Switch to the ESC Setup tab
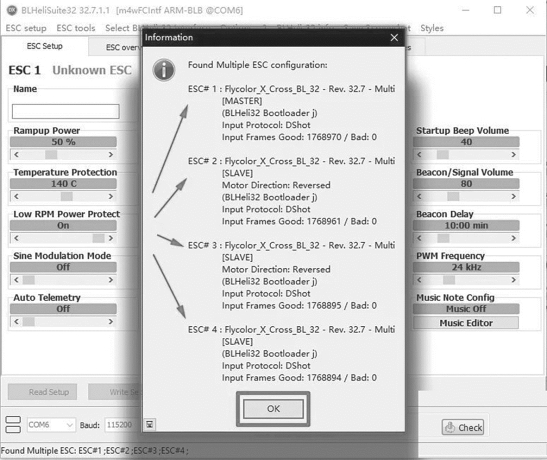This screenshot has height=460, width=547. [x=45, y=46]
